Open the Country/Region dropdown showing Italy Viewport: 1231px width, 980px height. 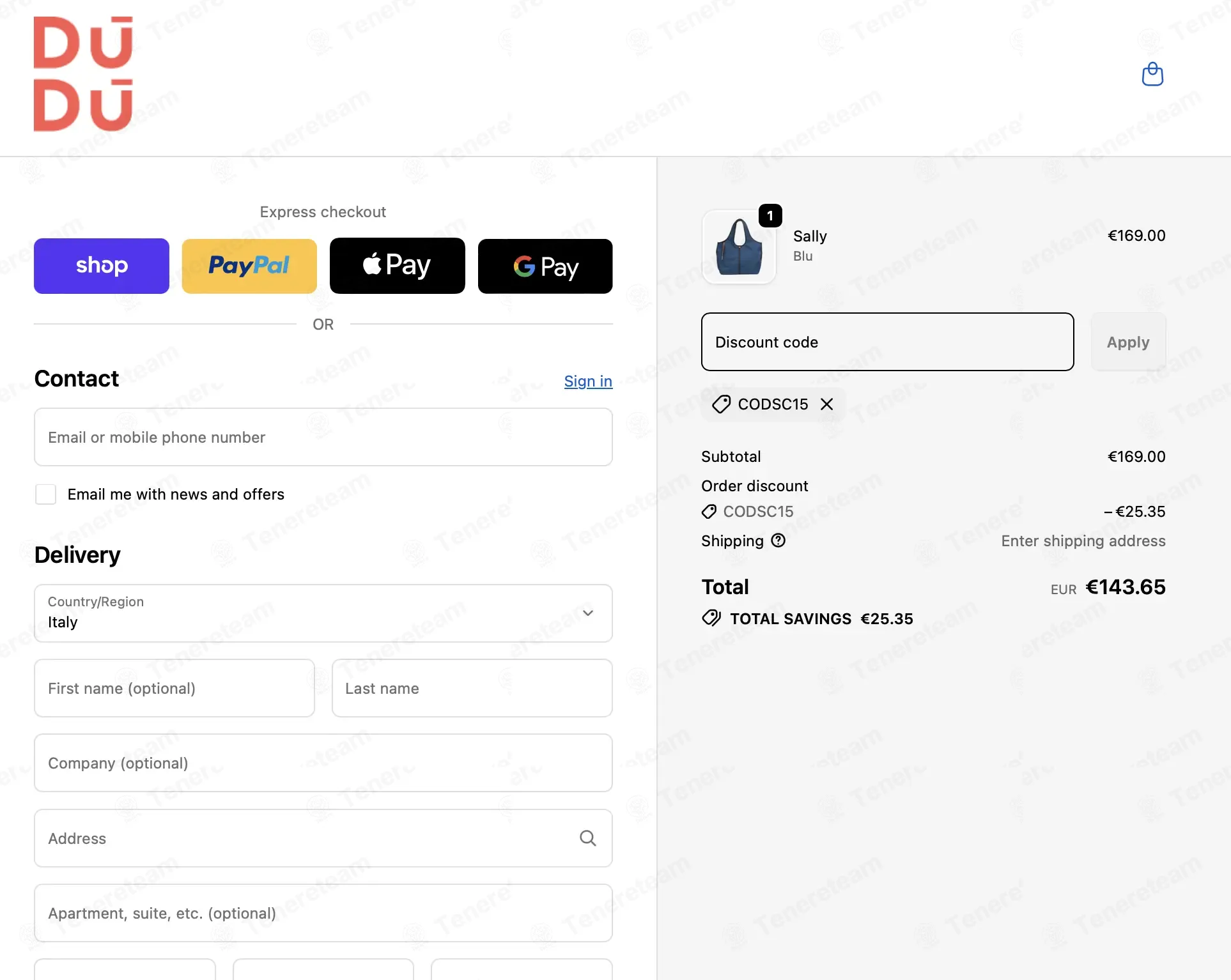point(323,613)
